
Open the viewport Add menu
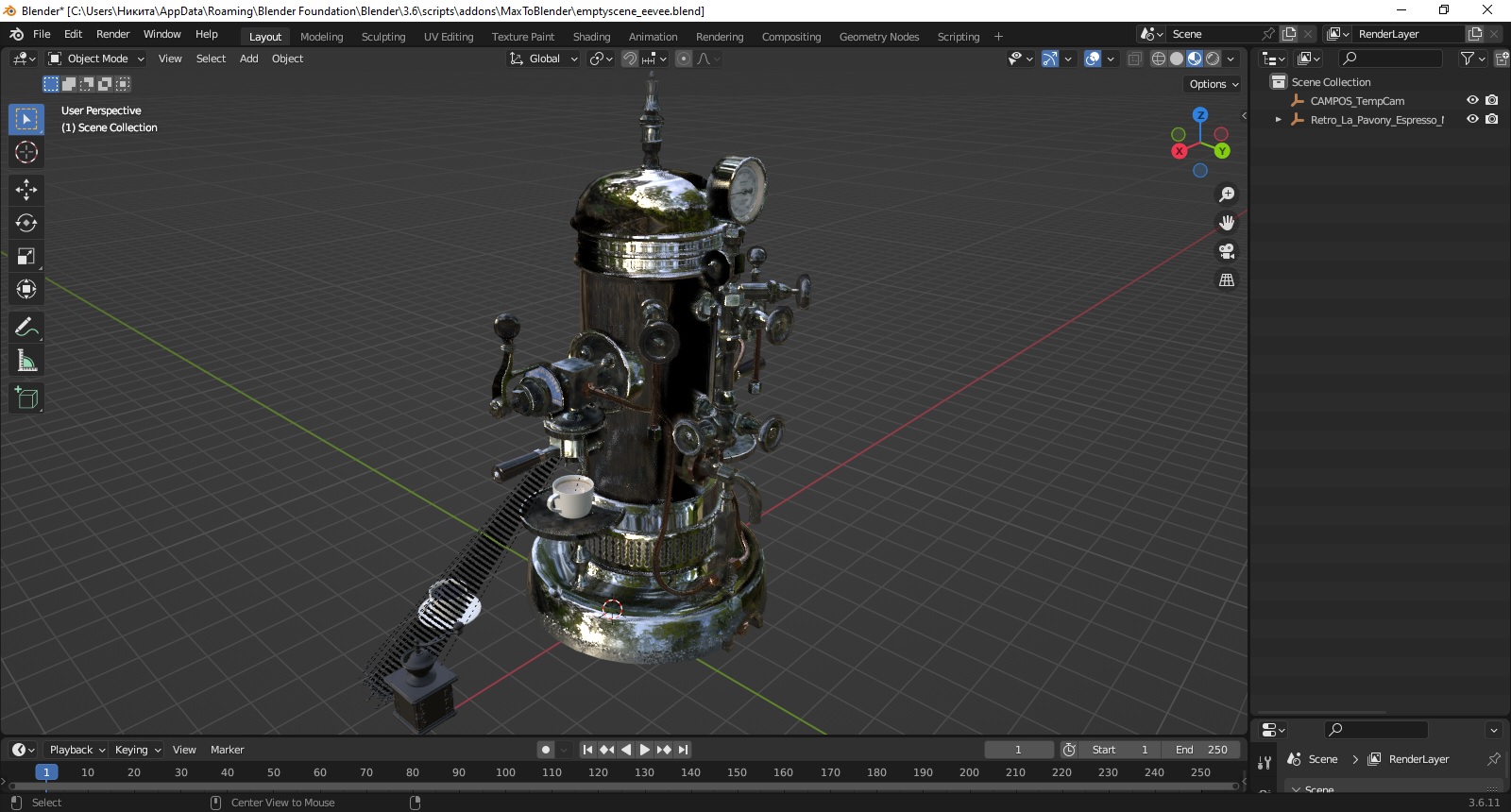(248, 59)
